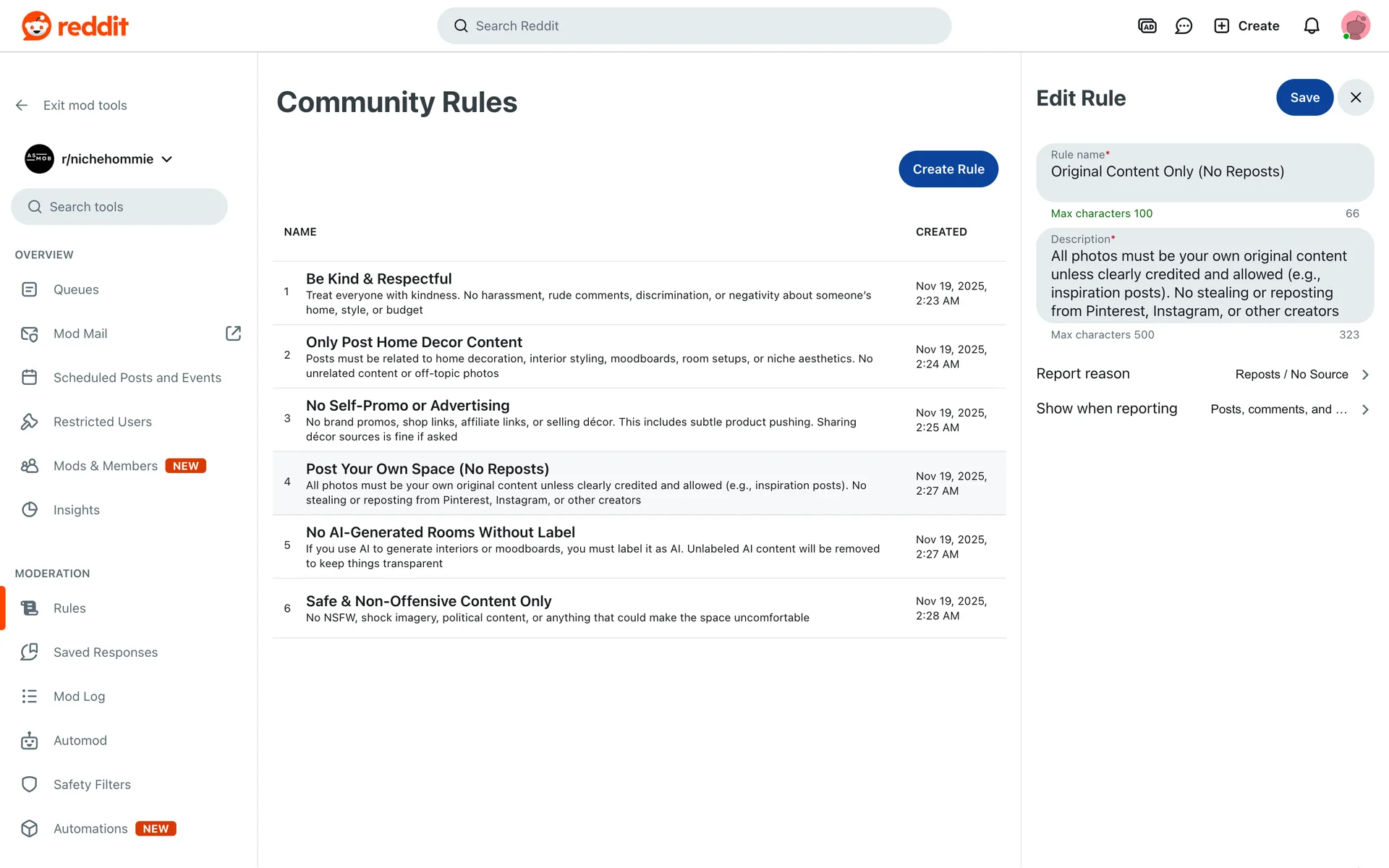1389x868 pixels.
Task: Click the Safety Filters shield icon
Action: [x=30, y=785]
